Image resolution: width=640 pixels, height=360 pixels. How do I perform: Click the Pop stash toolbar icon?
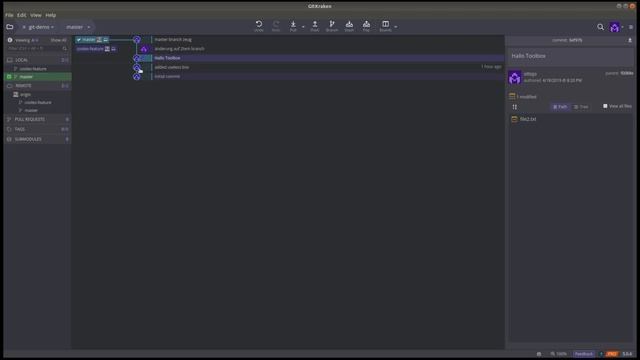[x=367, y=26]
